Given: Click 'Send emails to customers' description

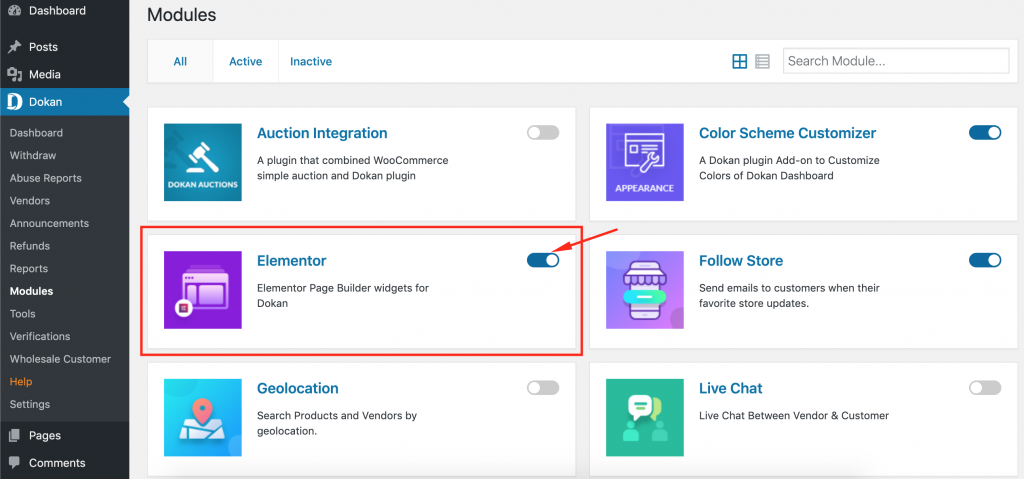Looking at the screenshot, I should point(790,295).
